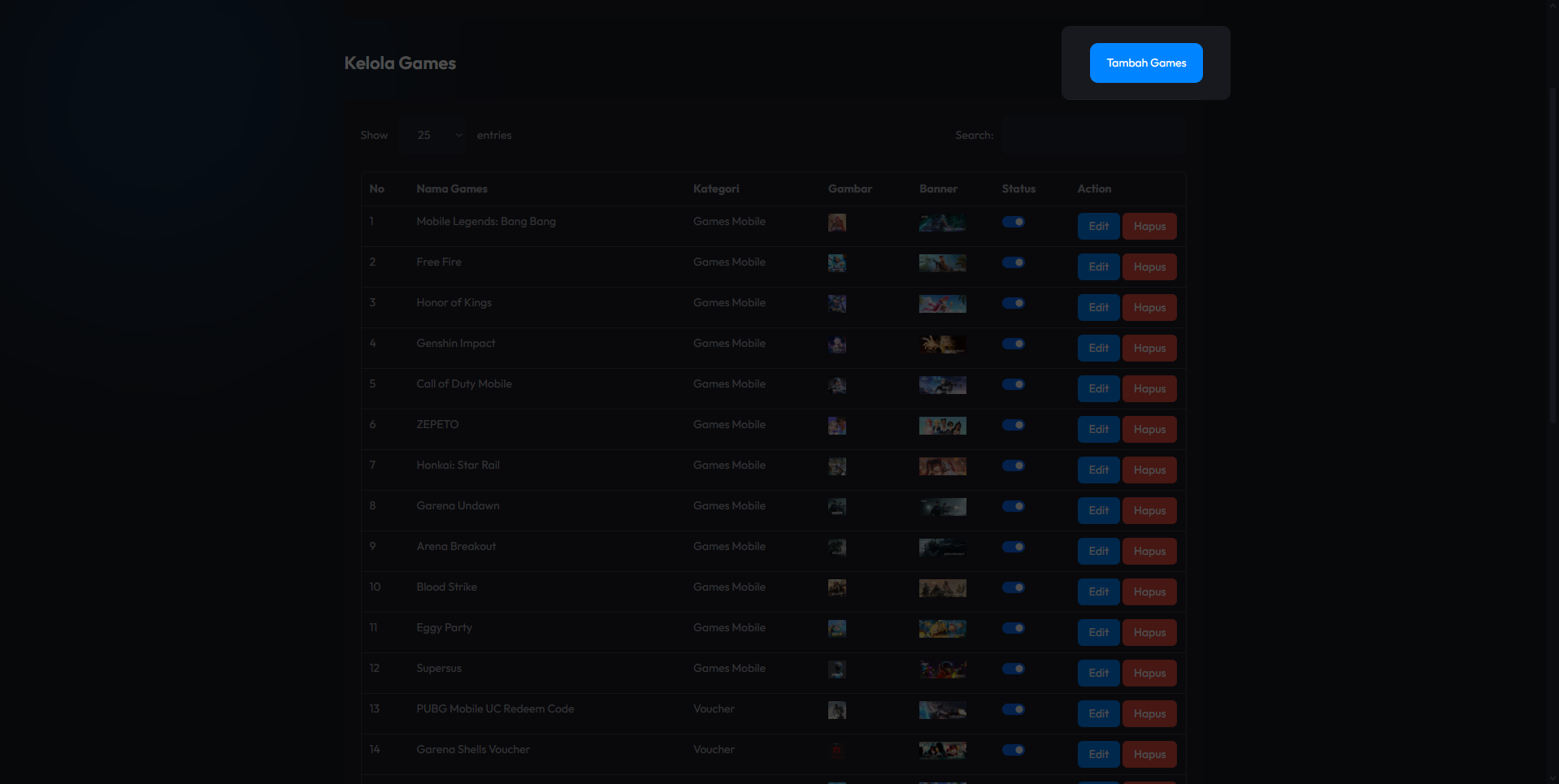Toggle status for Genshin Impact

1014,344
